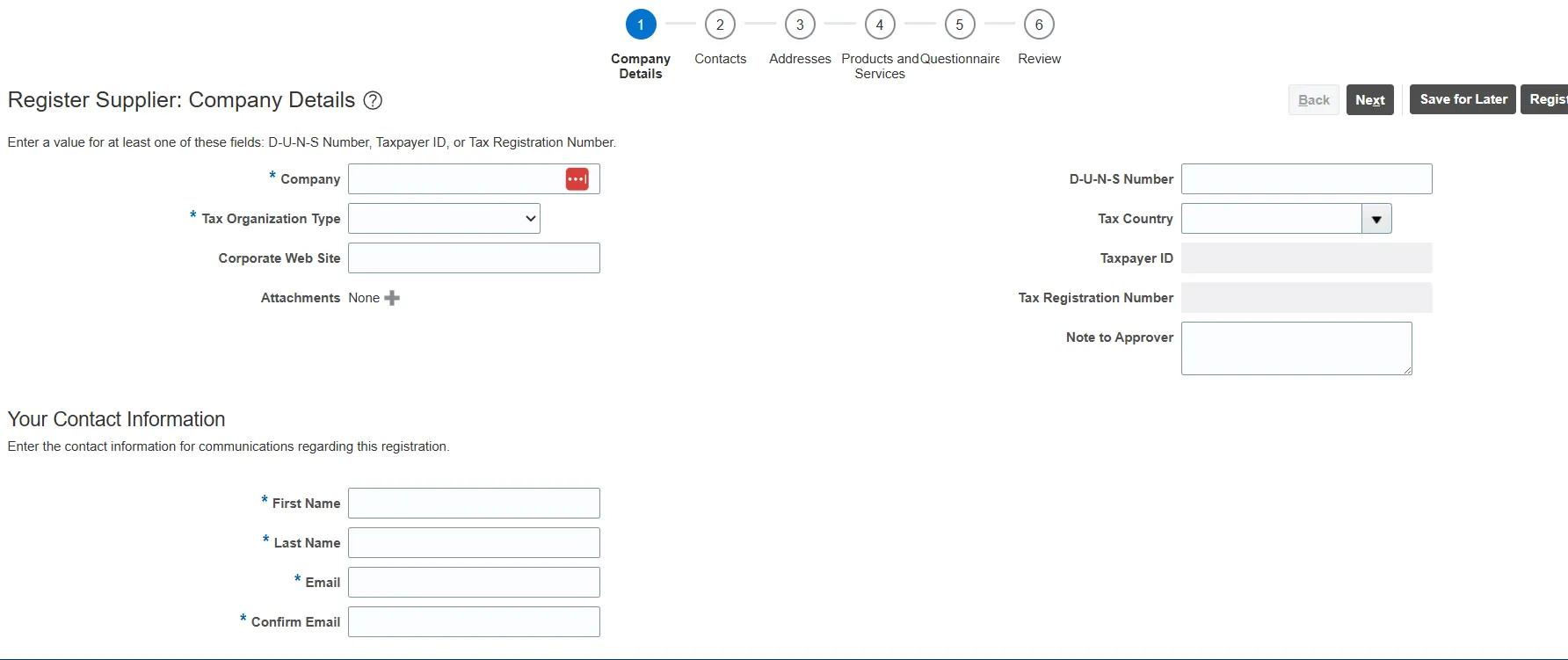Click the Products and Services step label
This screenshot has height=660, width=1568.
point(880,66)
